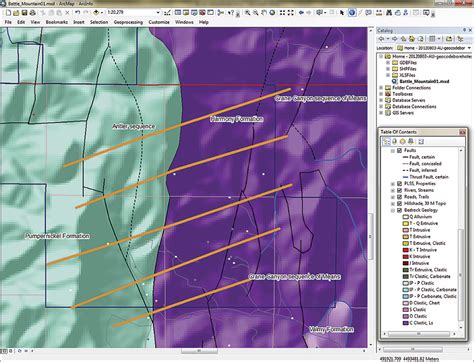The width and height of the screenshot is (474, 362).
Task: Choose the Select Elements arrow tool
Action: click(341, 13)
